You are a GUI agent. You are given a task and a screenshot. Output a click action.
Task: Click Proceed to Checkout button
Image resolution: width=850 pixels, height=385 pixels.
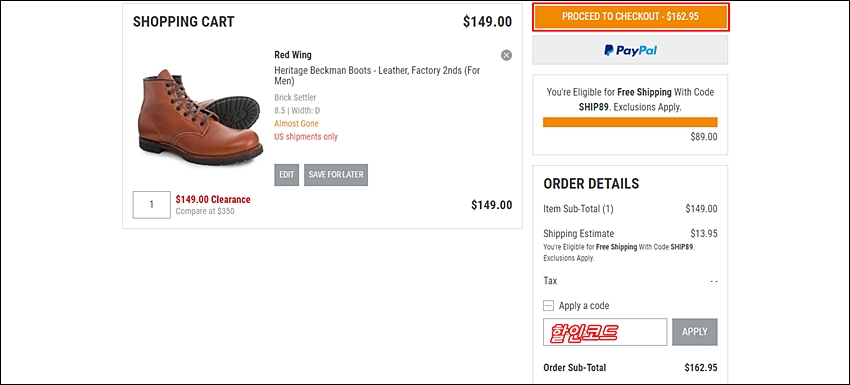pos(630,16)
